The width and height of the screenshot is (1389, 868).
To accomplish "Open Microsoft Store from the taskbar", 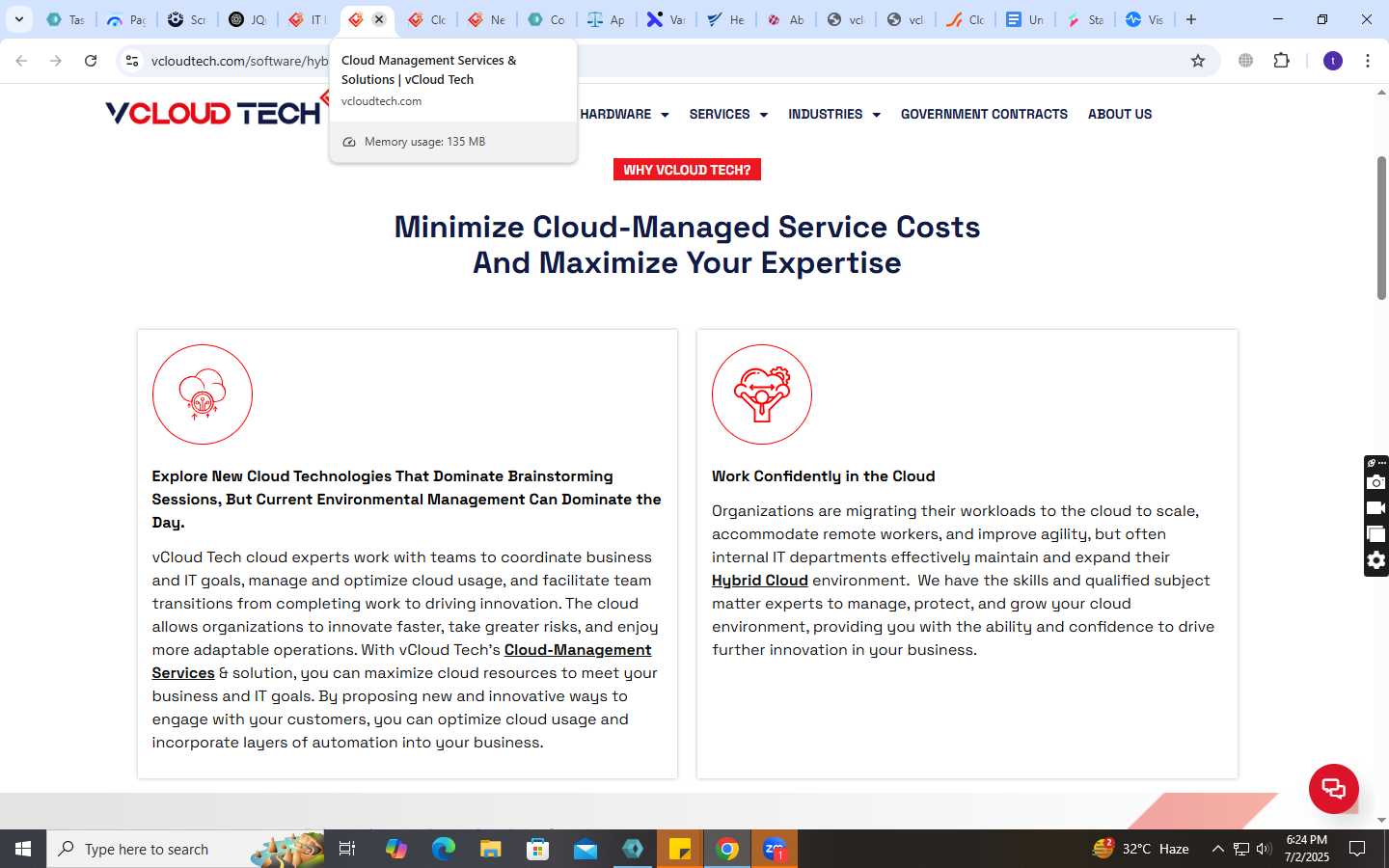I will coord(538,849).
